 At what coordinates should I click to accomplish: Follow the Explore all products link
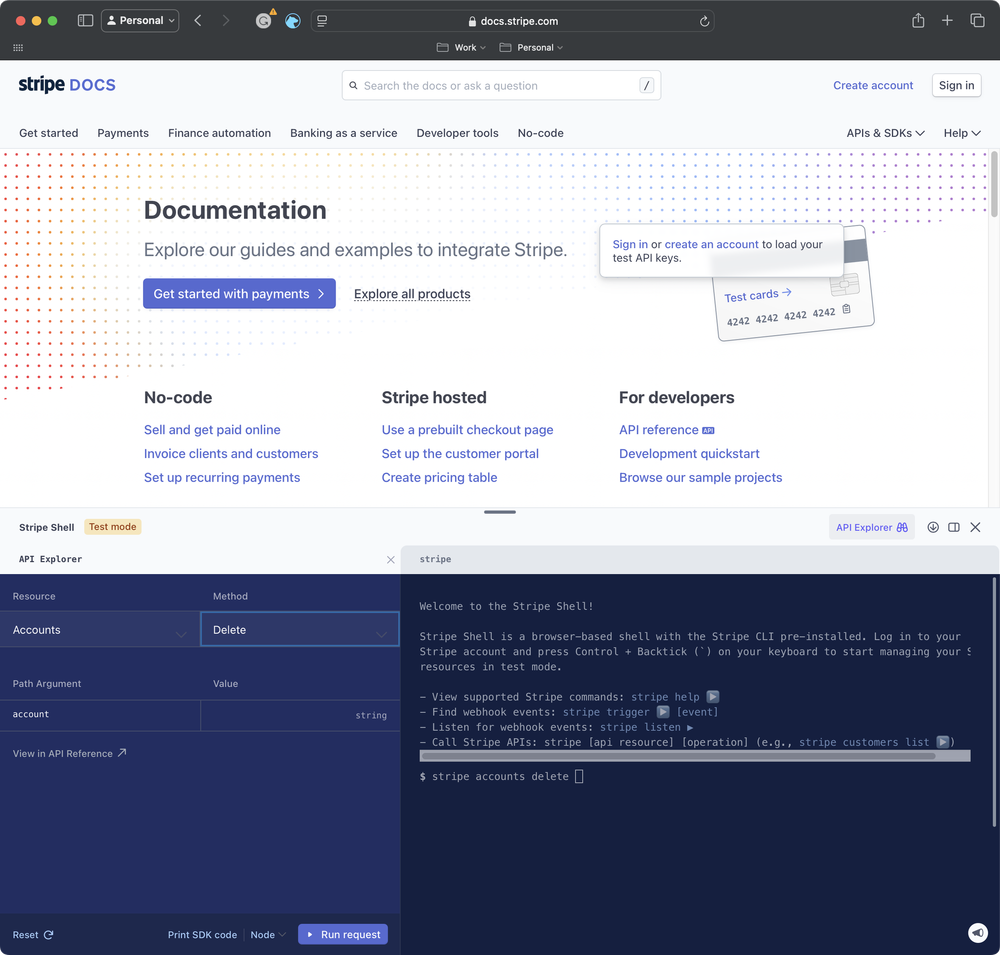[412, 294]
